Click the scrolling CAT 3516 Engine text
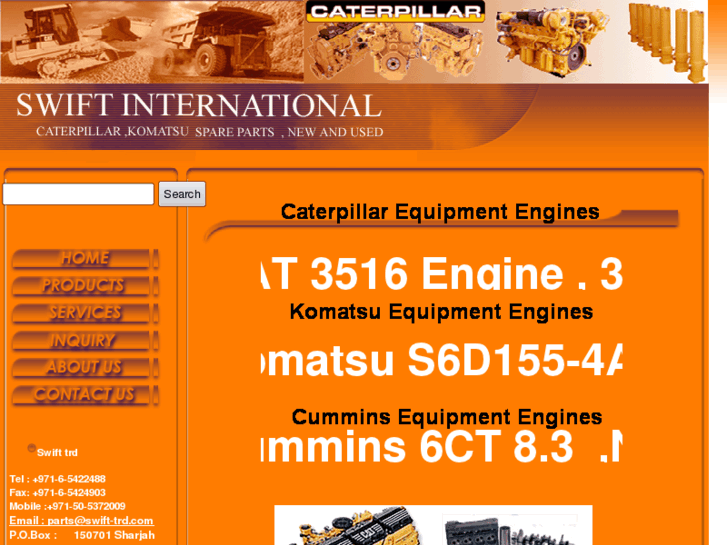This screenshot has height=545, width=727. click(442, 274)
